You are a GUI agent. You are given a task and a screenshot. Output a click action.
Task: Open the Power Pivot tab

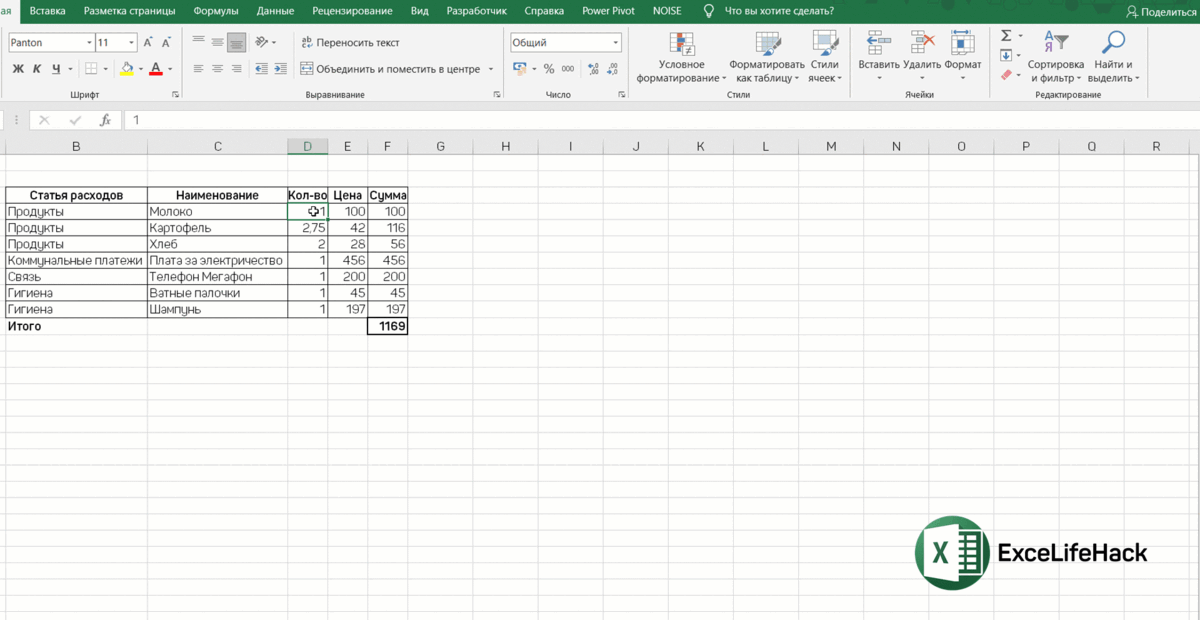[608, 11]
